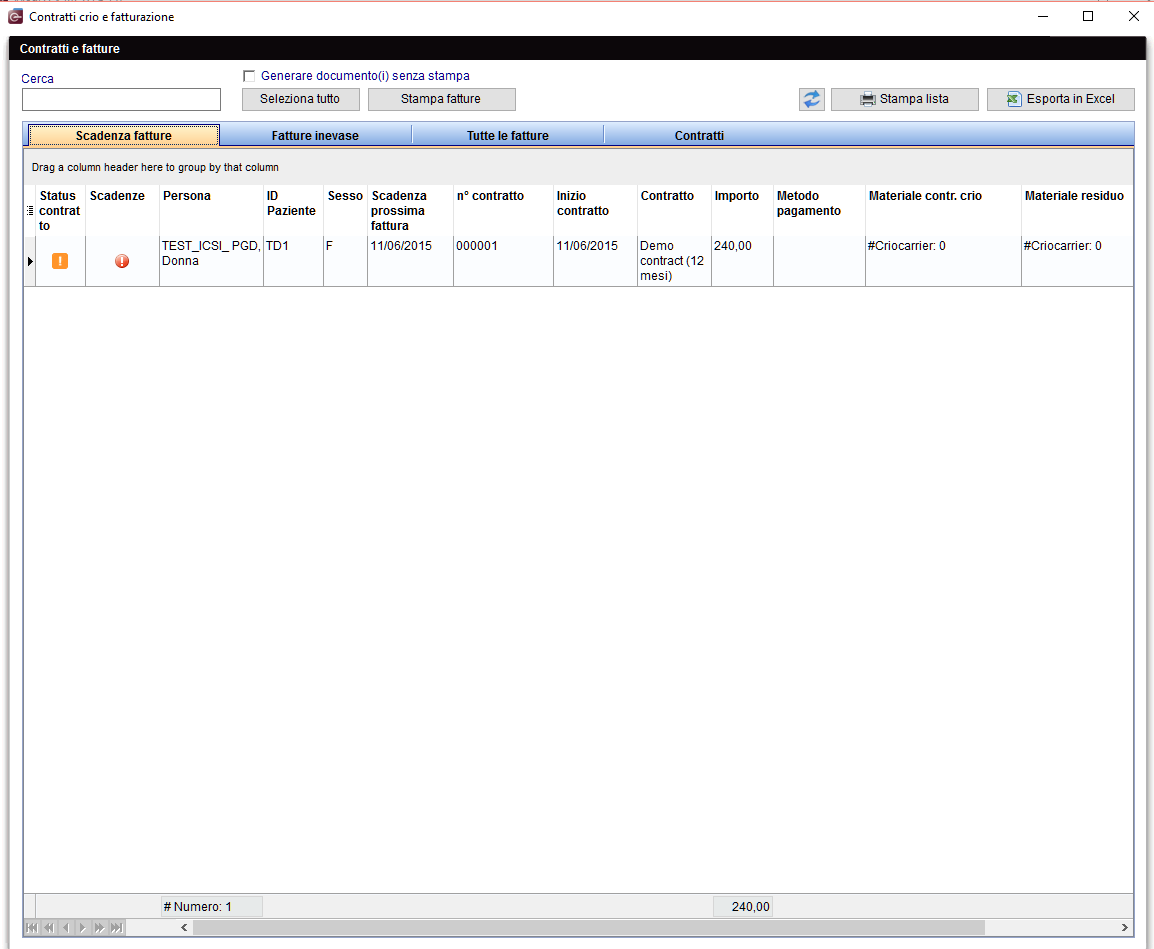
Task: Sort by Materiale residuo column header
Action: 1077,211
